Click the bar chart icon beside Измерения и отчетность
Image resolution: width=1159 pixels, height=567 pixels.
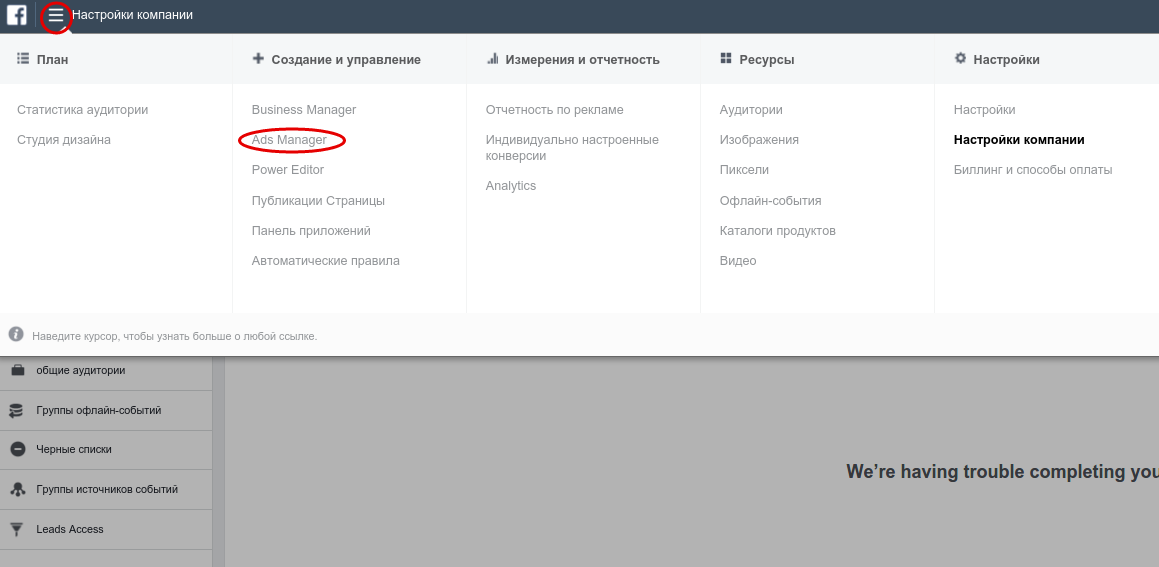492,58
